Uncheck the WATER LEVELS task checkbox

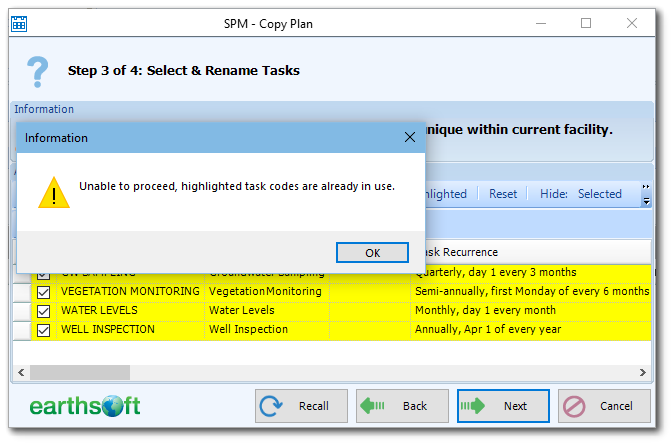[43, 310]
